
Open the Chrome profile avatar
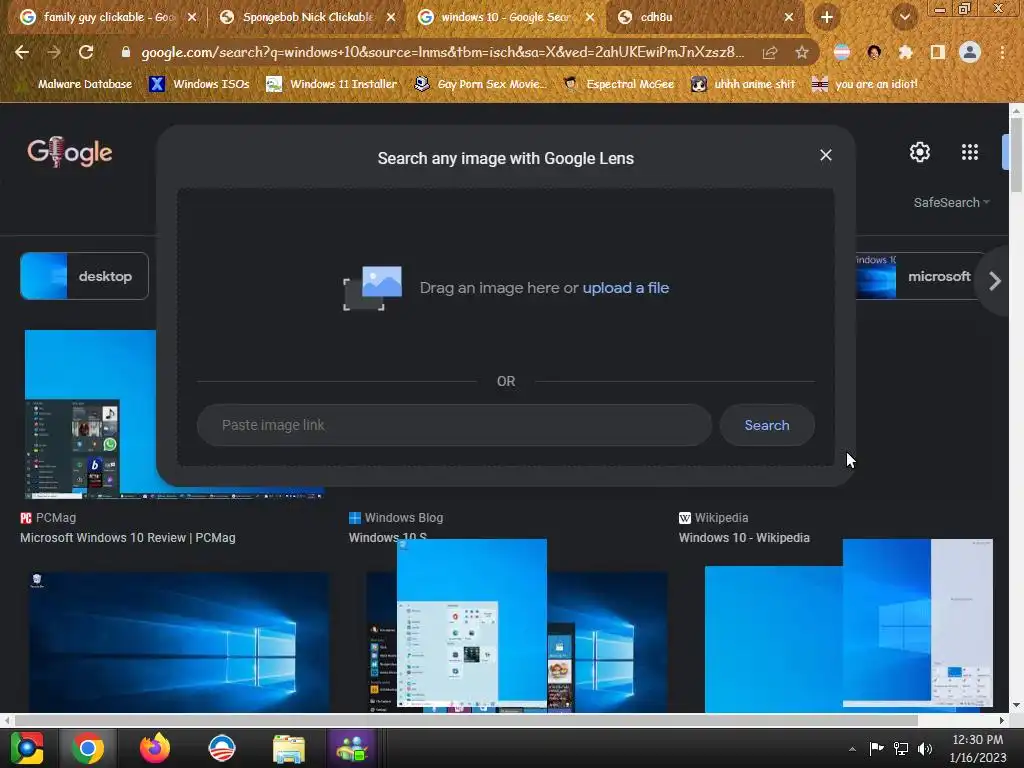[x=970, y=52]
